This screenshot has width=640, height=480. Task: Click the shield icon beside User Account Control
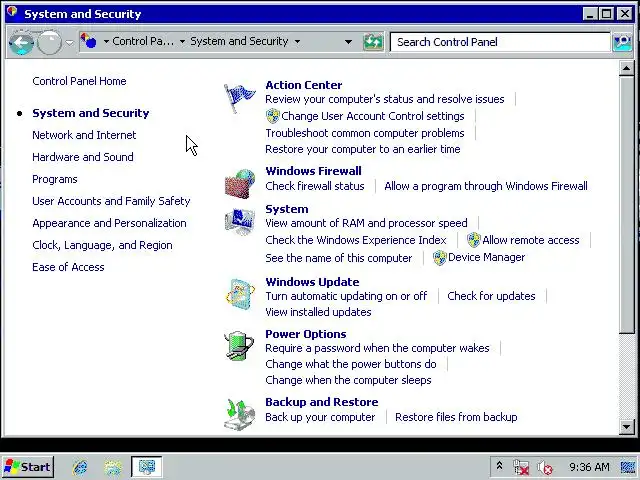[x=273, y=116]
